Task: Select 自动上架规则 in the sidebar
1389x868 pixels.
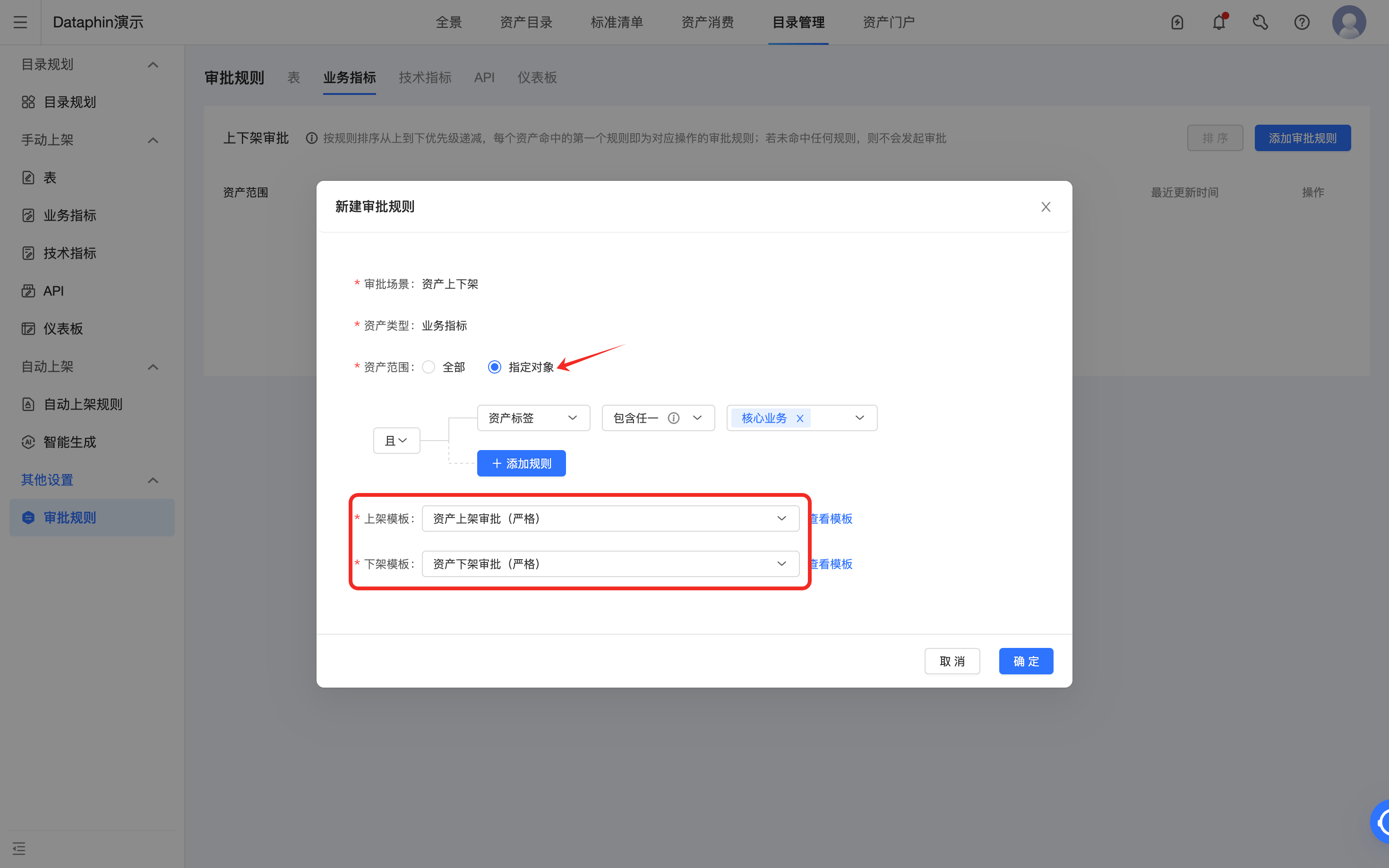Action: point(83,404)
